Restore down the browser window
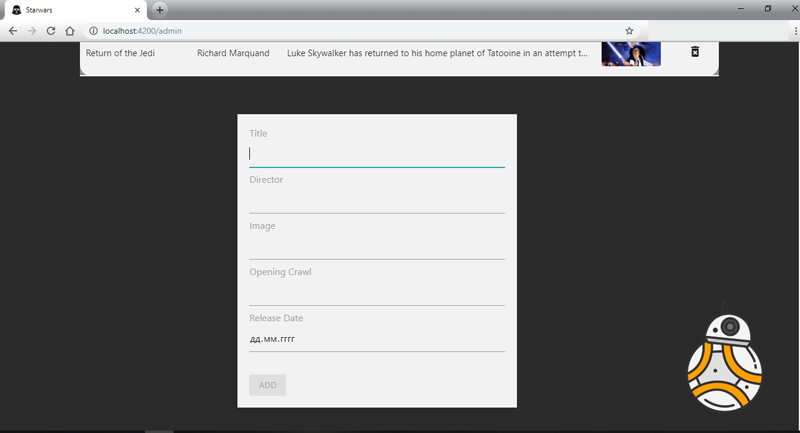This screenshot has width=800, height=433. point(767,9)
